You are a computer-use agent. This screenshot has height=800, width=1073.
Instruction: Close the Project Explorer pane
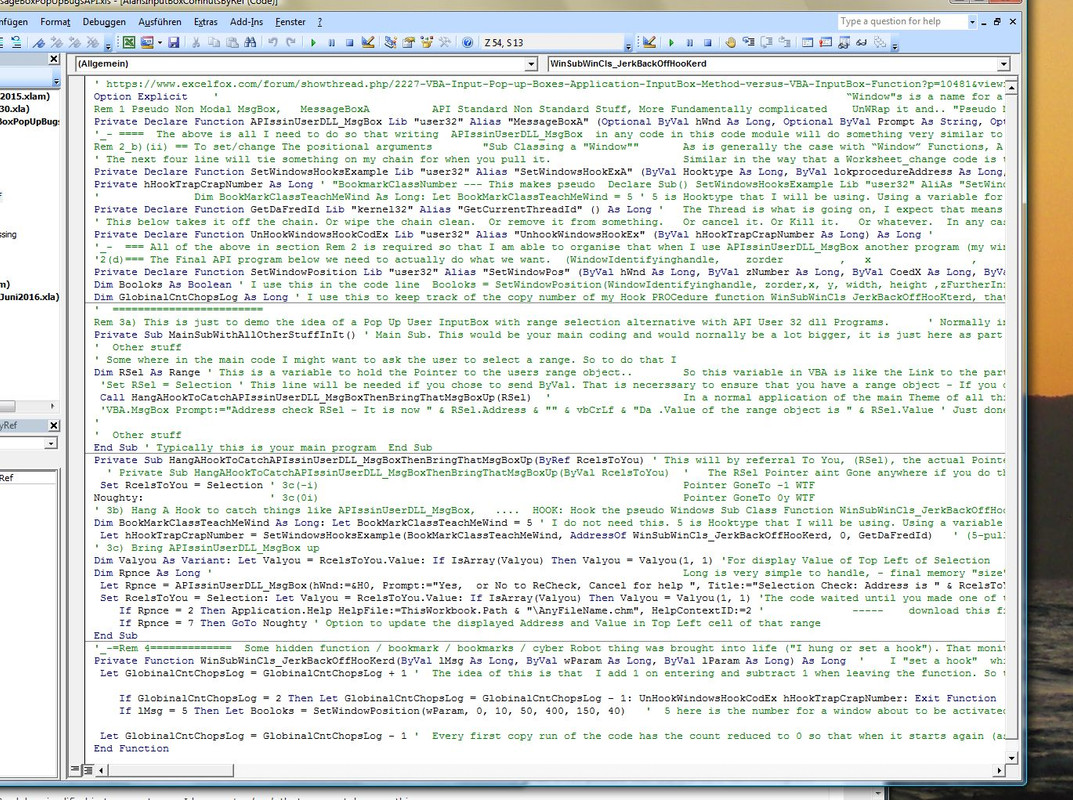point(54,60)
